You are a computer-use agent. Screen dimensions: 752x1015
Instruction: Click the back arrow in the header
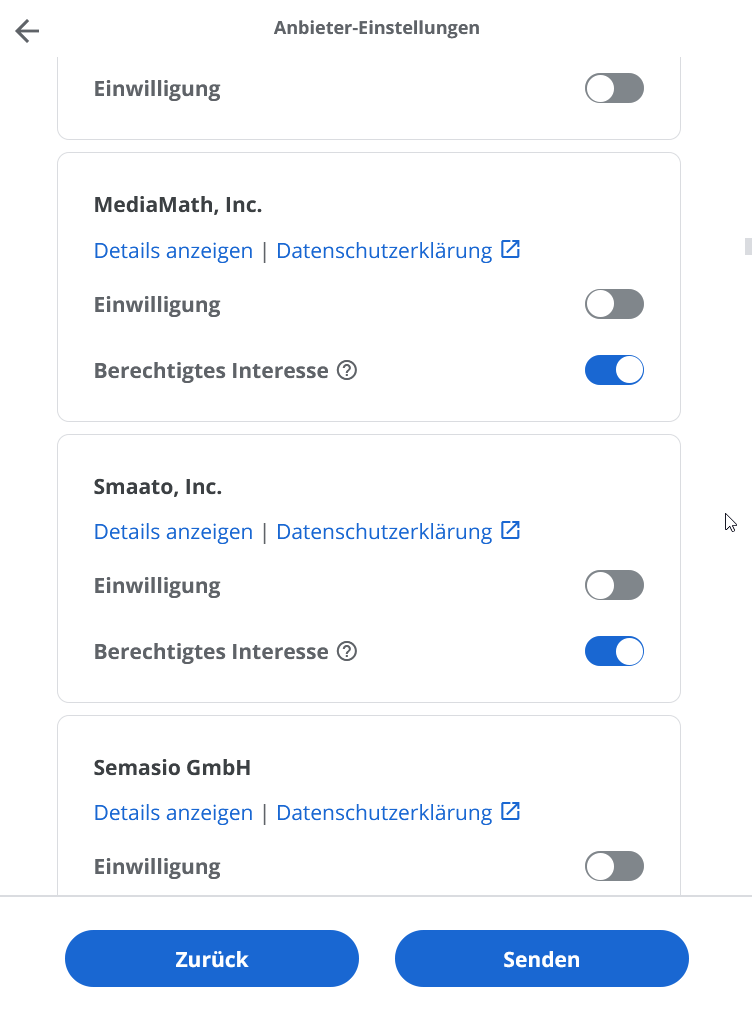click(26, 31)
